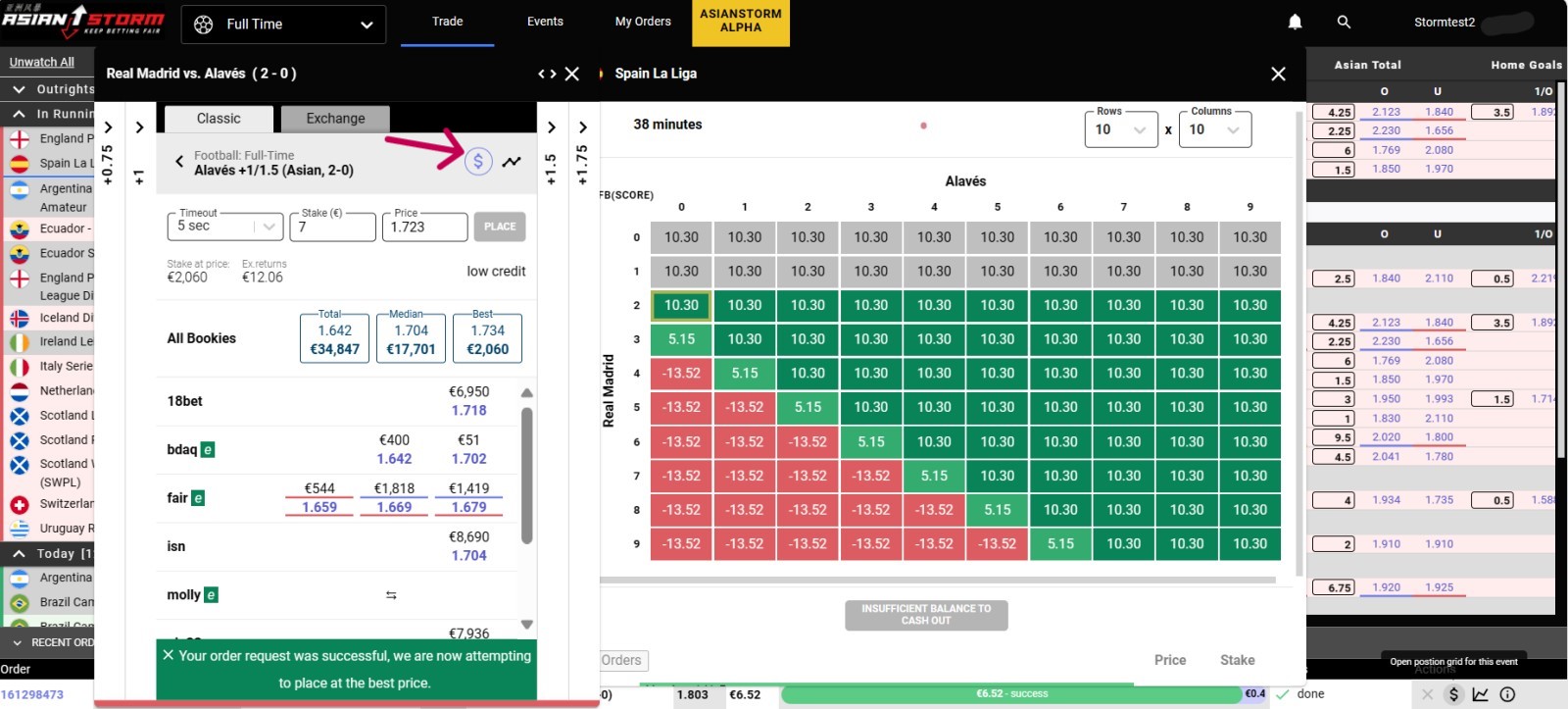The width and height of the screenshot is (1568, 709).
Task: Select the Classic tab
Action: click(x=219, y=119)
